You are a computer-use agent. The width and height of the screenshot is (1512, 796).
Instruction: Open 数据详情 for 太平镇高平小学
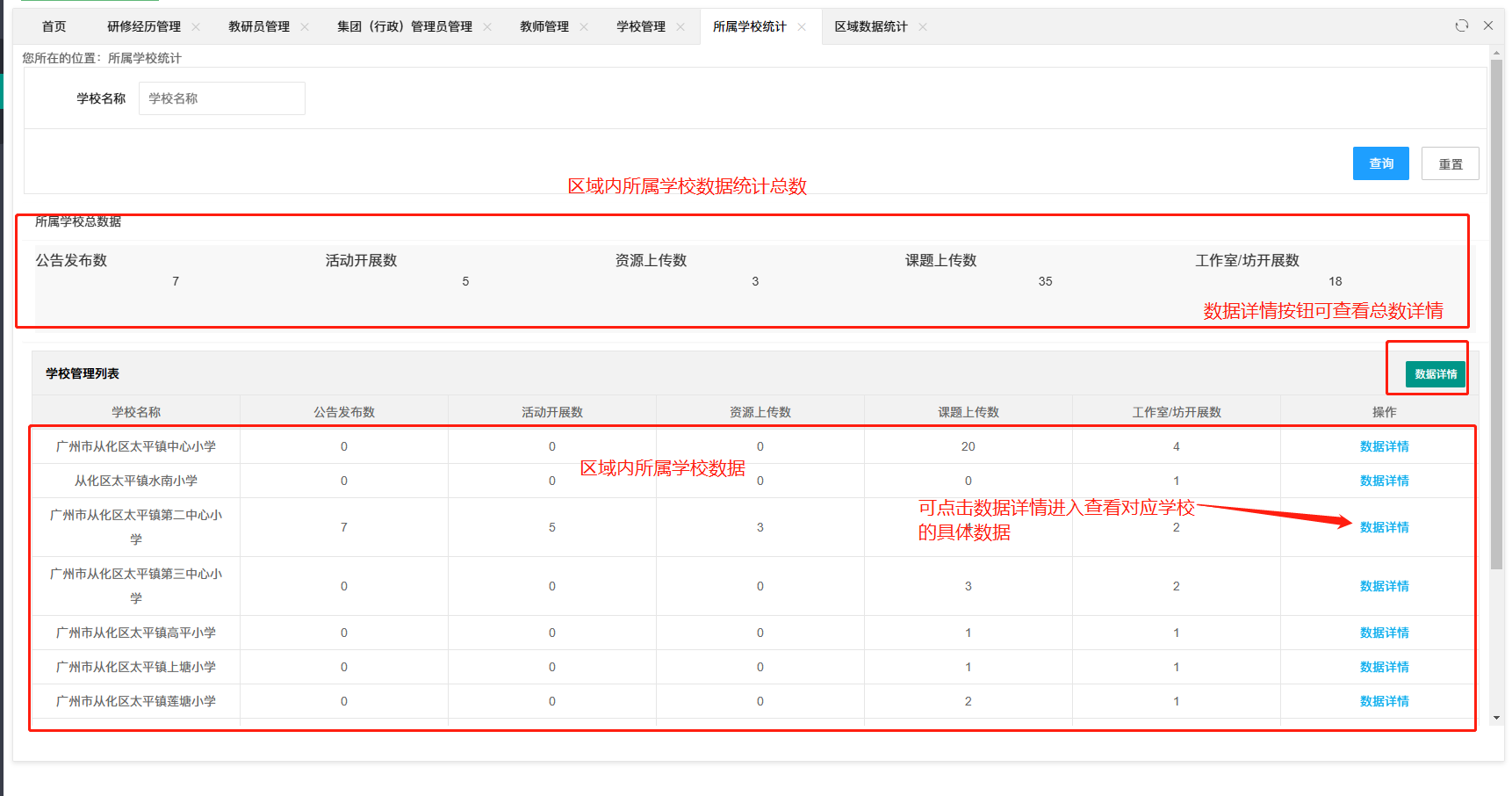[1385, 633]
